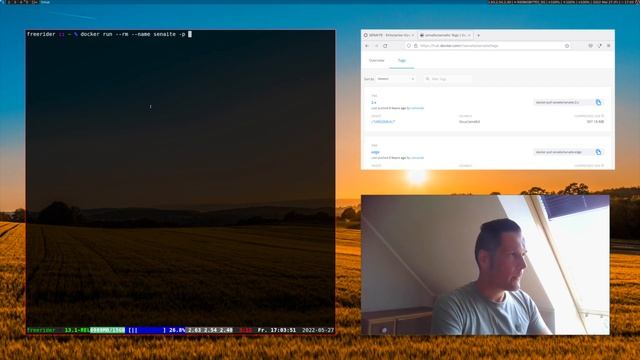
Task: Switch to the SENAITE browser tab
Action: 389,36
